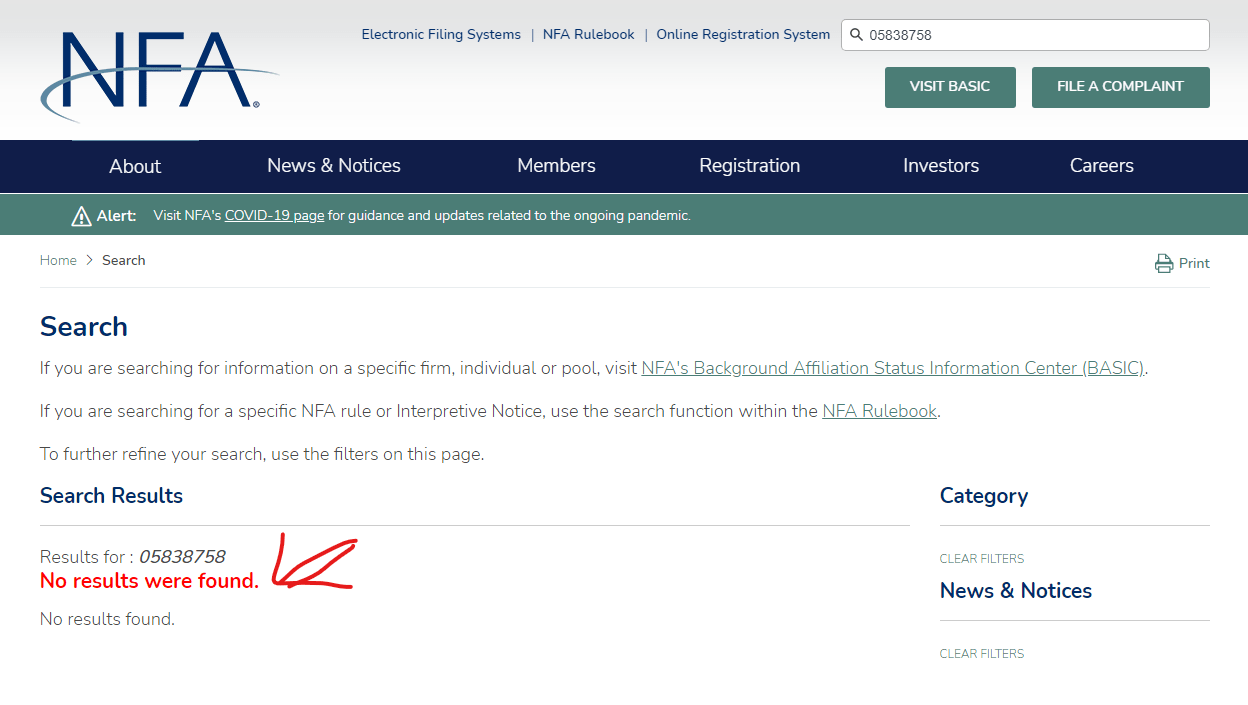
Task: Go to Home breadcrumb
Action: coord(58,260)
